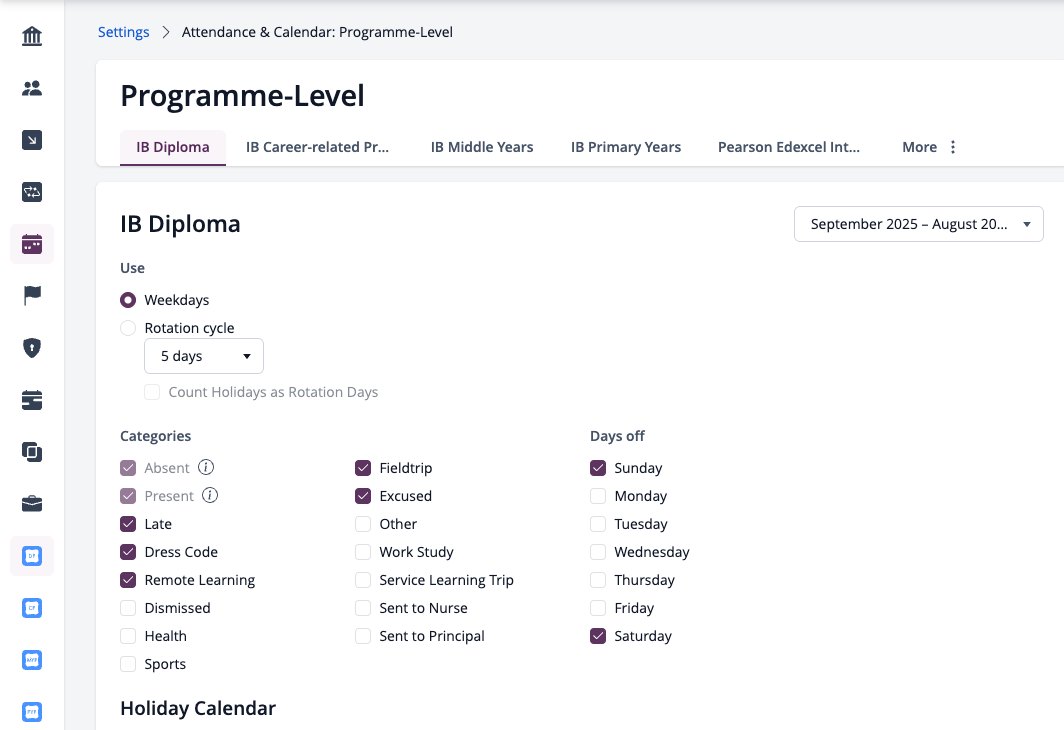The height and width of the screenshot is (730, 1064).
Task: Open the shield icon in sidebar
Action: (x=32, y=347)
